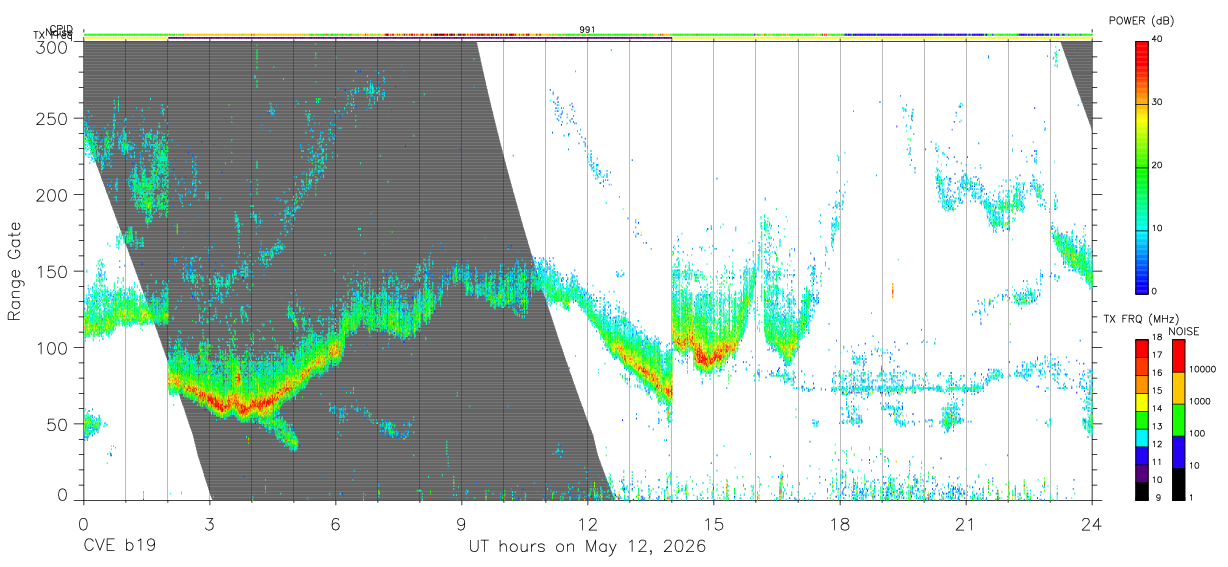Click the 250 tick on Range Gate axis
The width and height of the screenshot is (1228, 567).
pyautogui.click(x=54, y=118)
